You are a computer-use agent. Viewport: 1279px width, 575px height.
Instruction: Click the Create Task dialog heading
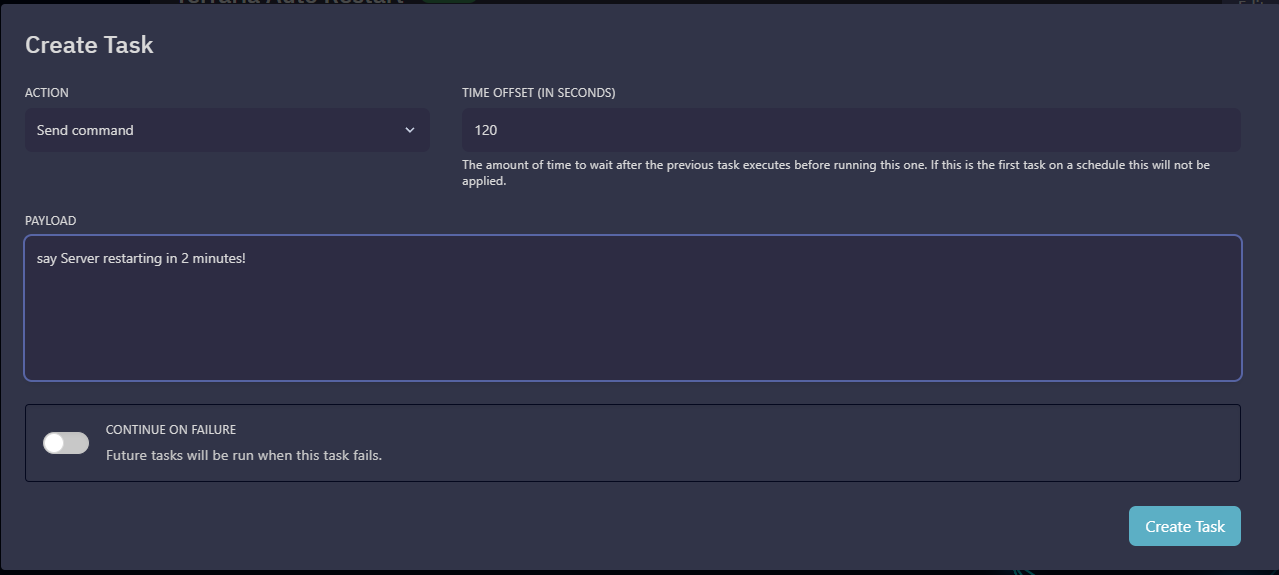[x=89, y=45]
